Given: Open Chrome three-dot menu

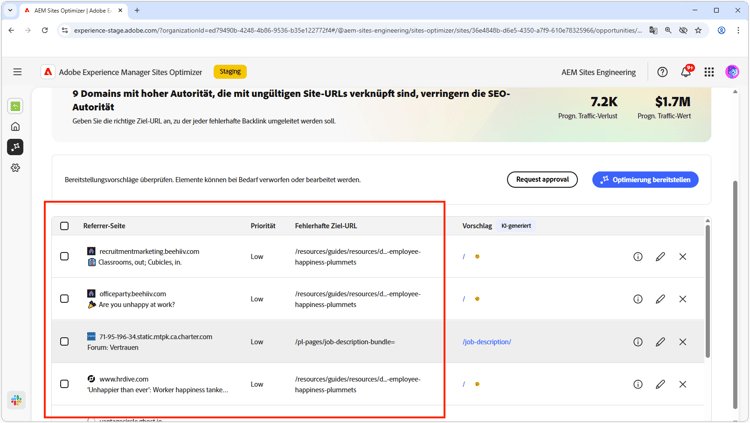Looking at the screenshot, I should coord(738,30).
